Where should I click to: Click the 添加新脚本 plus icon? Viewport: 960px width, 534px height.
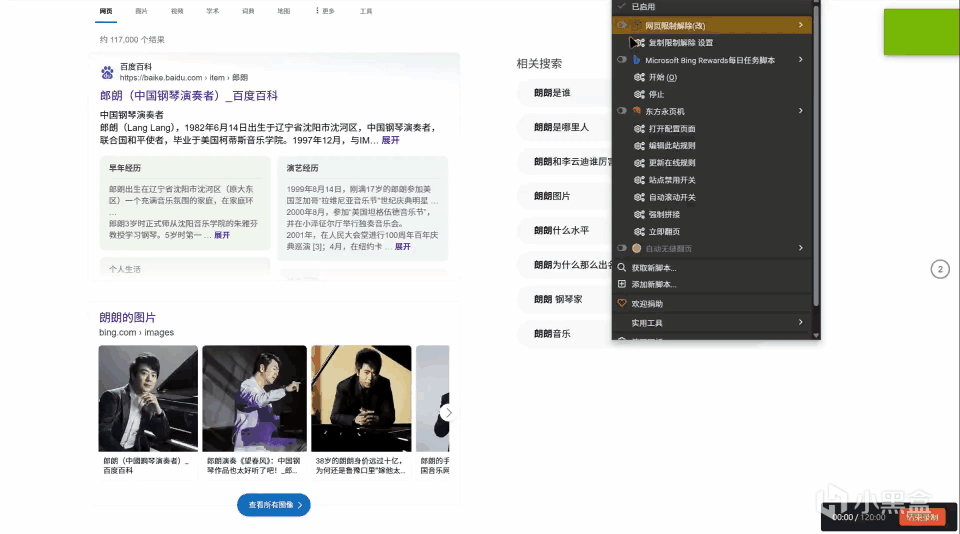(621, 284)
